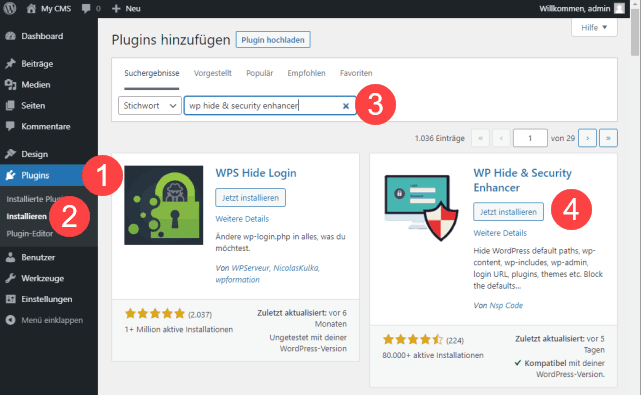The image size is (641, 395).
Task: Click the Beiträge pin icon
Action: tap(10, 63)
